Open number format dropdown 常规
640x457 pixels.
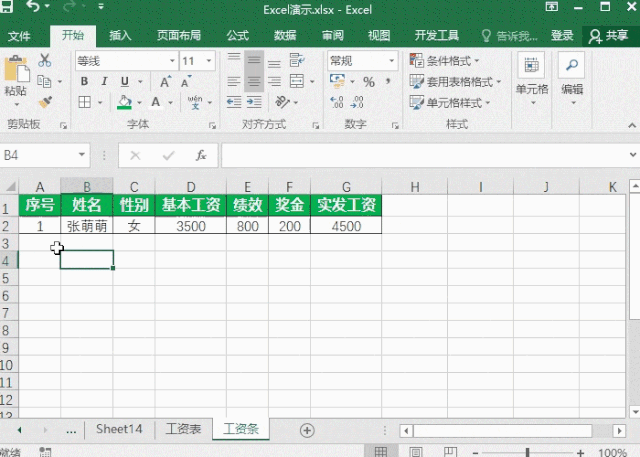[x=391, y=61]
